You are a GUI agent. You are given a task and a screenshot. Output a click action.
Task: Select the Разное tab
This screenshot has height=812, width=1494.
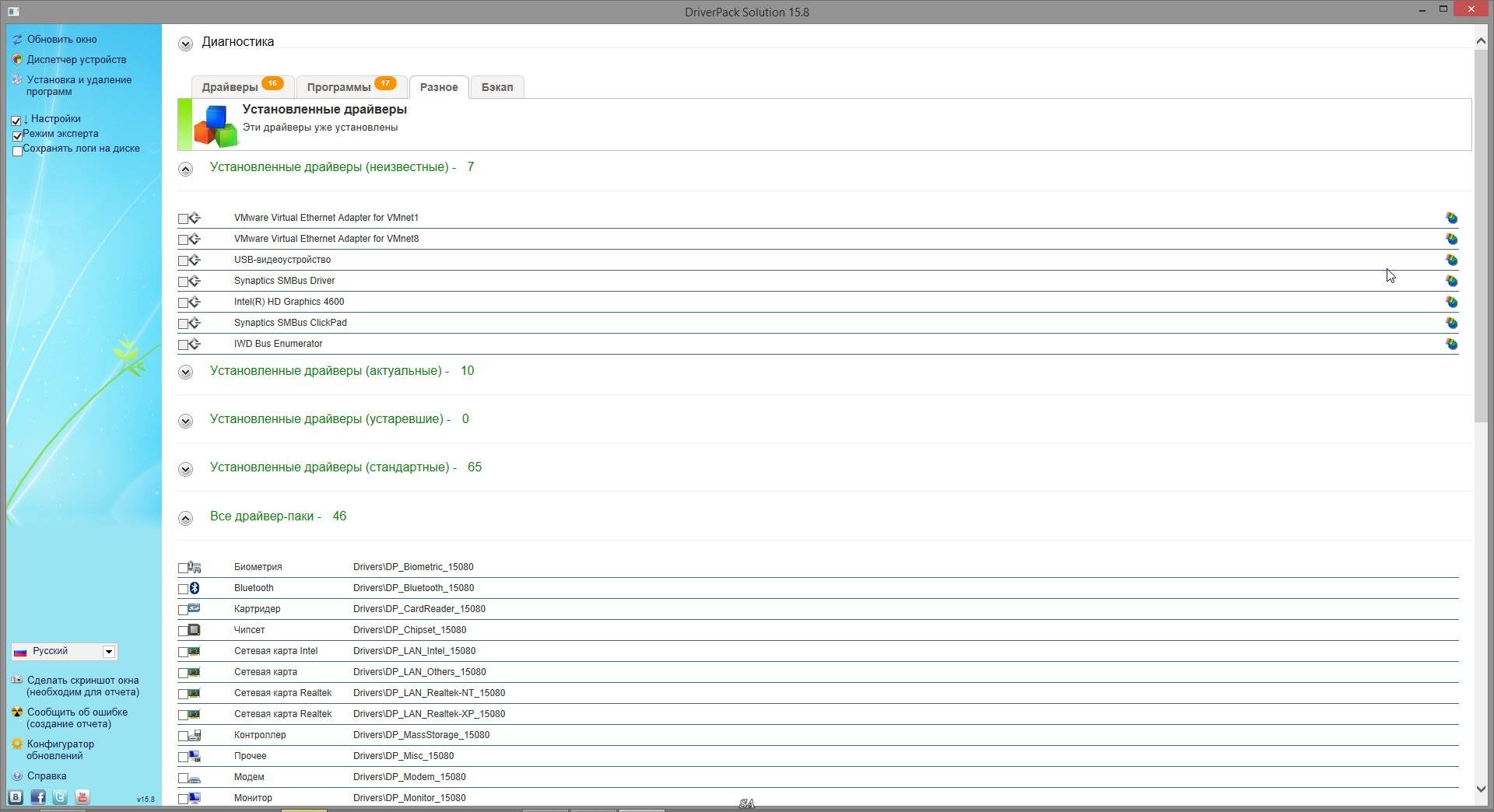click(439, 87)
